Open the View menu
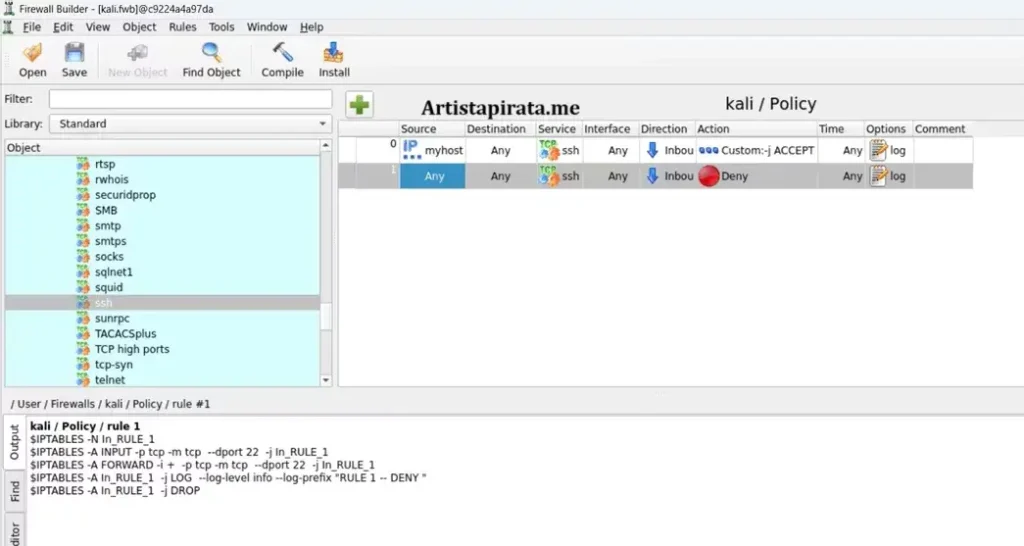The height and width of the screenshot is (546, 1024). [97, 27]
